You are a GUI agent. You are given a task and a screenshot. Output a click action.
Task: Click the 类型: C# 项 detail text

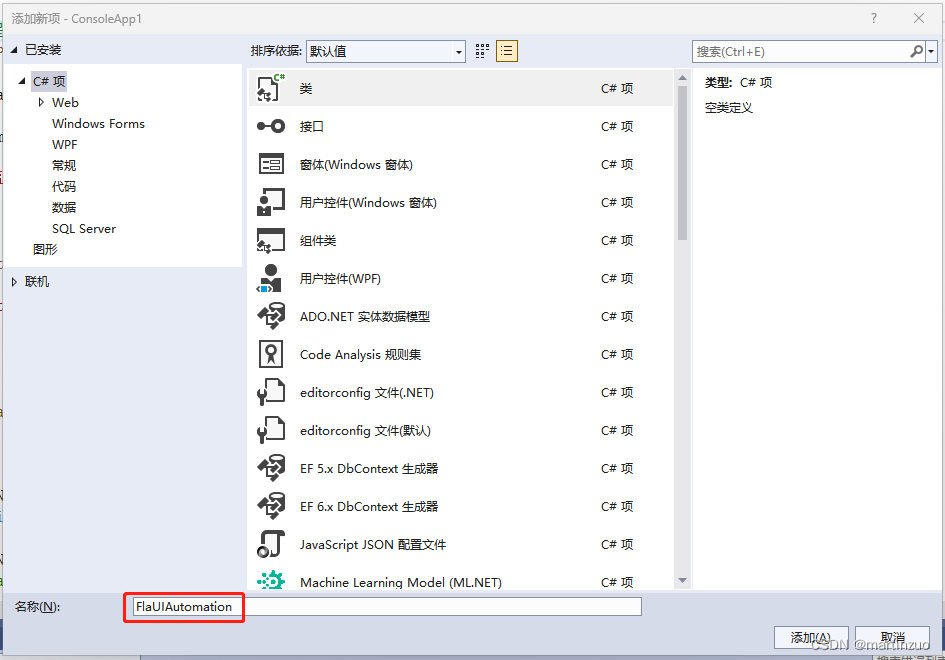[738, 83]
